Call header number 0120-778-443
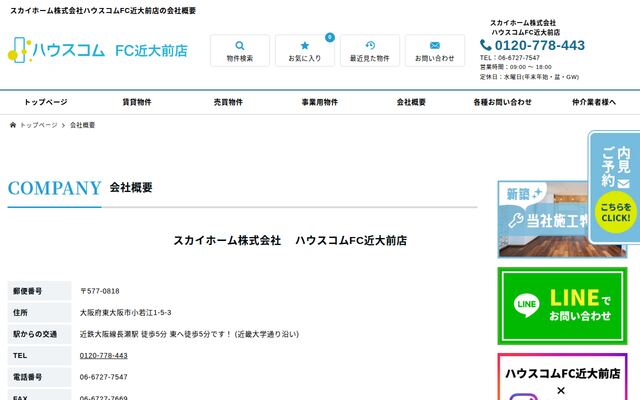Screen dimensions: 640x400 click(x=540, y=45)
